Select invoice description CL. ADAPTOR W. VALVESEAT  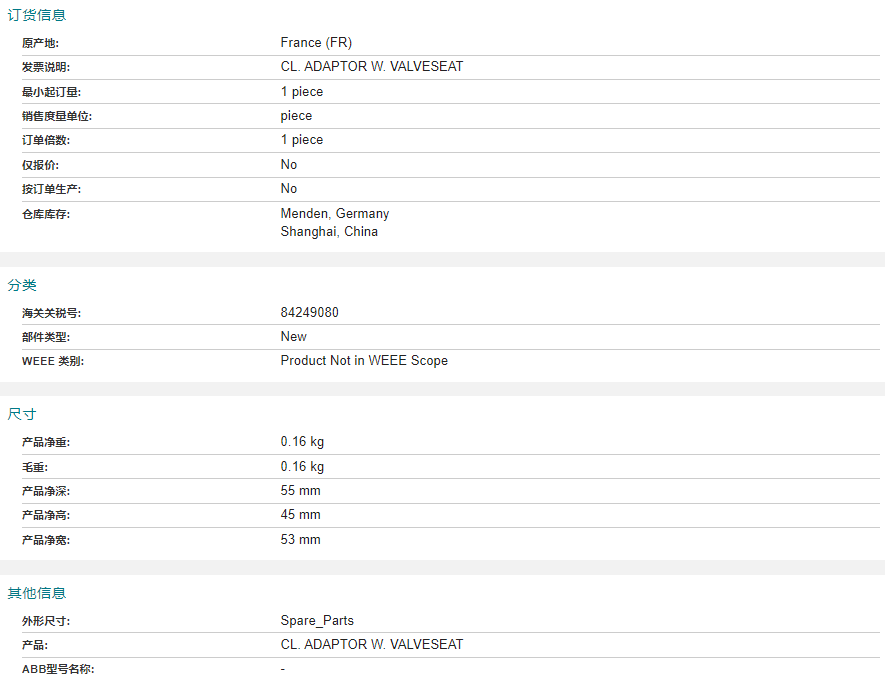click(x=372, y=67)
